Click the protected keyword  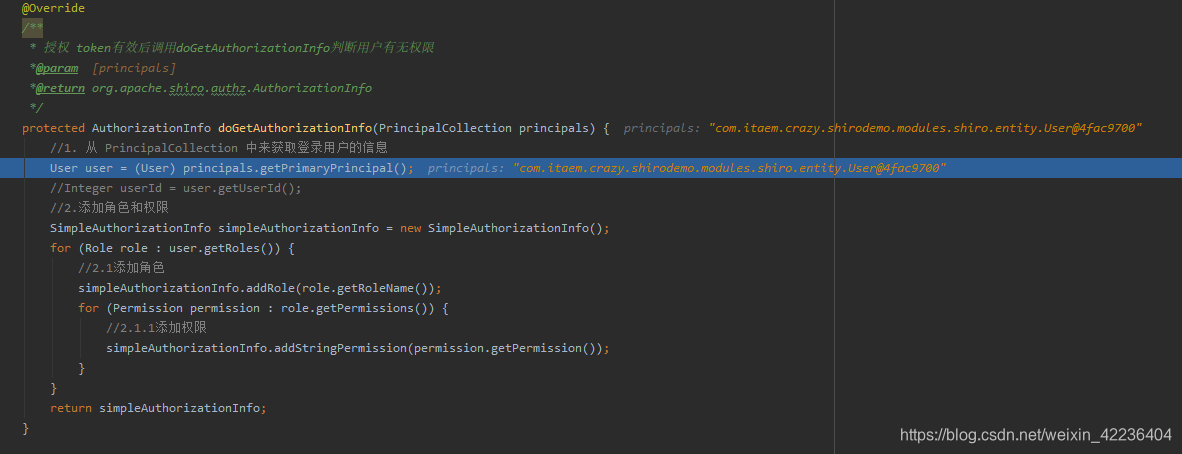[x=54, y=128]
